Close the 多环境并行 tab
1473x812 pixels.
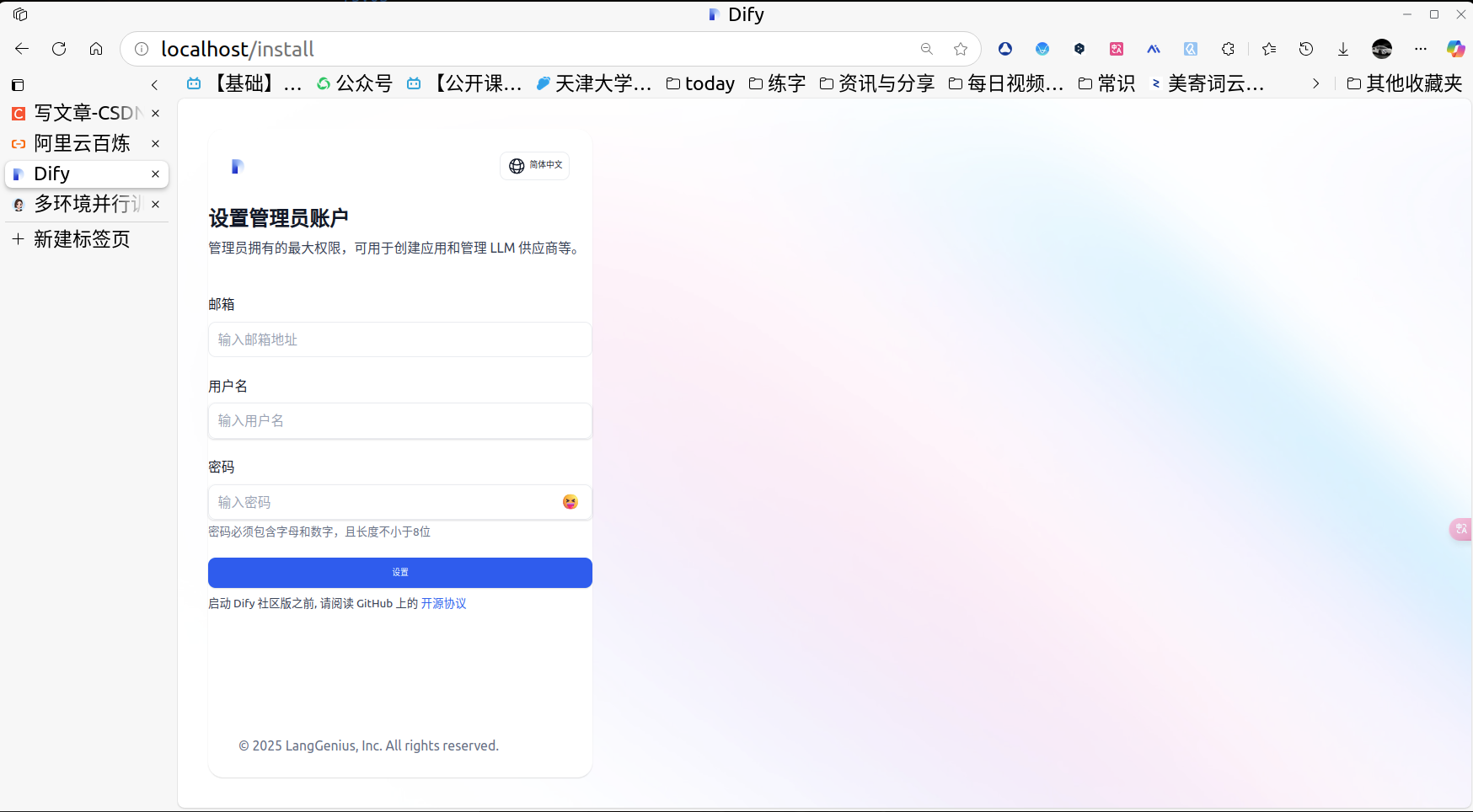coord(155,204)
